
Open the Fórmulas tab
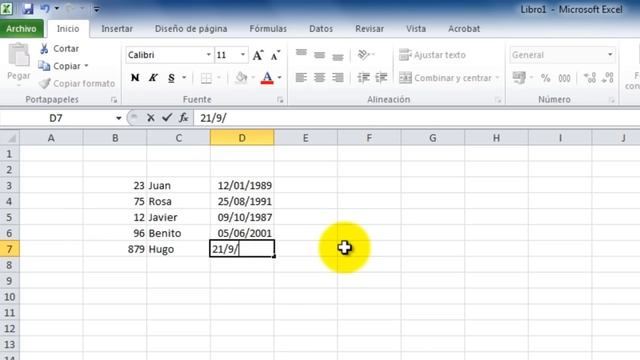point(268,29)
